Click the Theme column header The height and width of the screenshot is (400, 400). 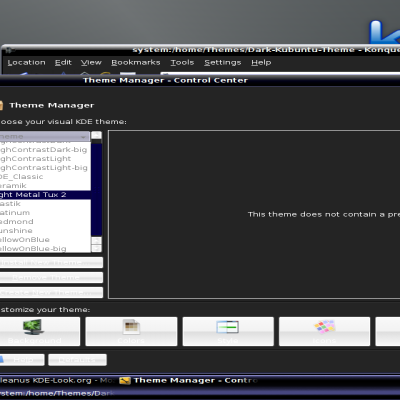(x=44, y=136)
